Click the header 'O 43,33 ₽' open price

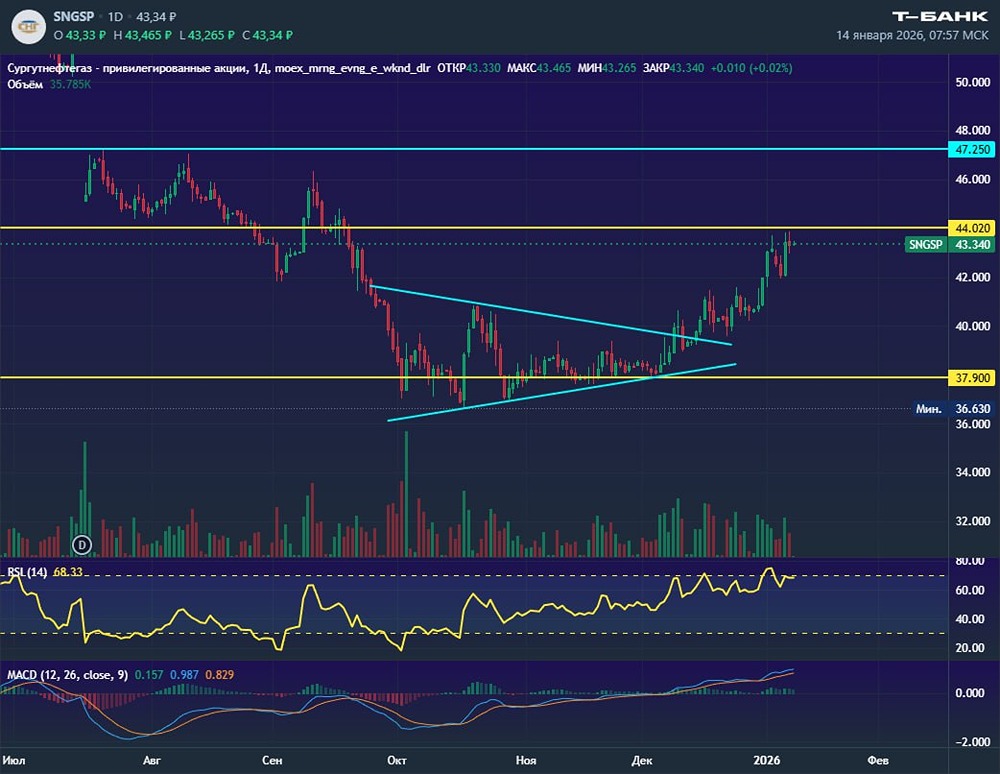[80, 35]
